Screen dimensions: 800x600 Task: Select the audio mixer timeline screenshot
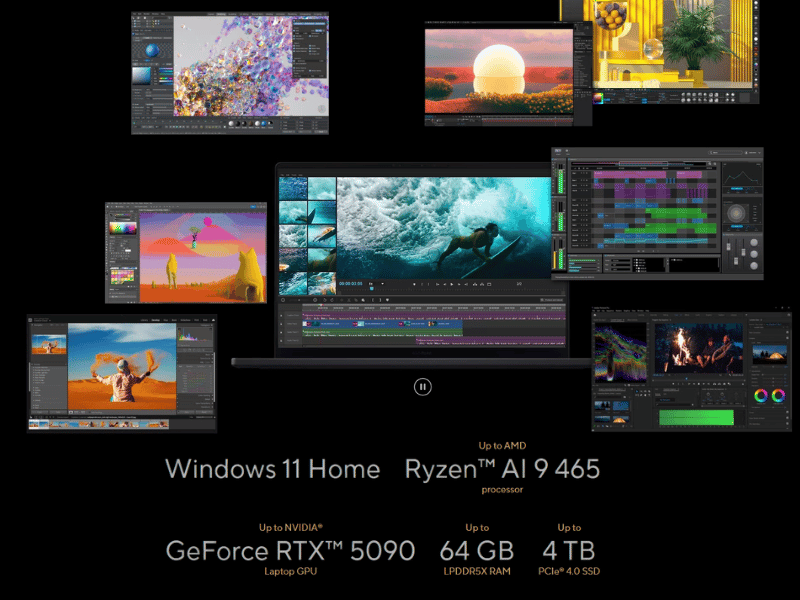point(657,213)
